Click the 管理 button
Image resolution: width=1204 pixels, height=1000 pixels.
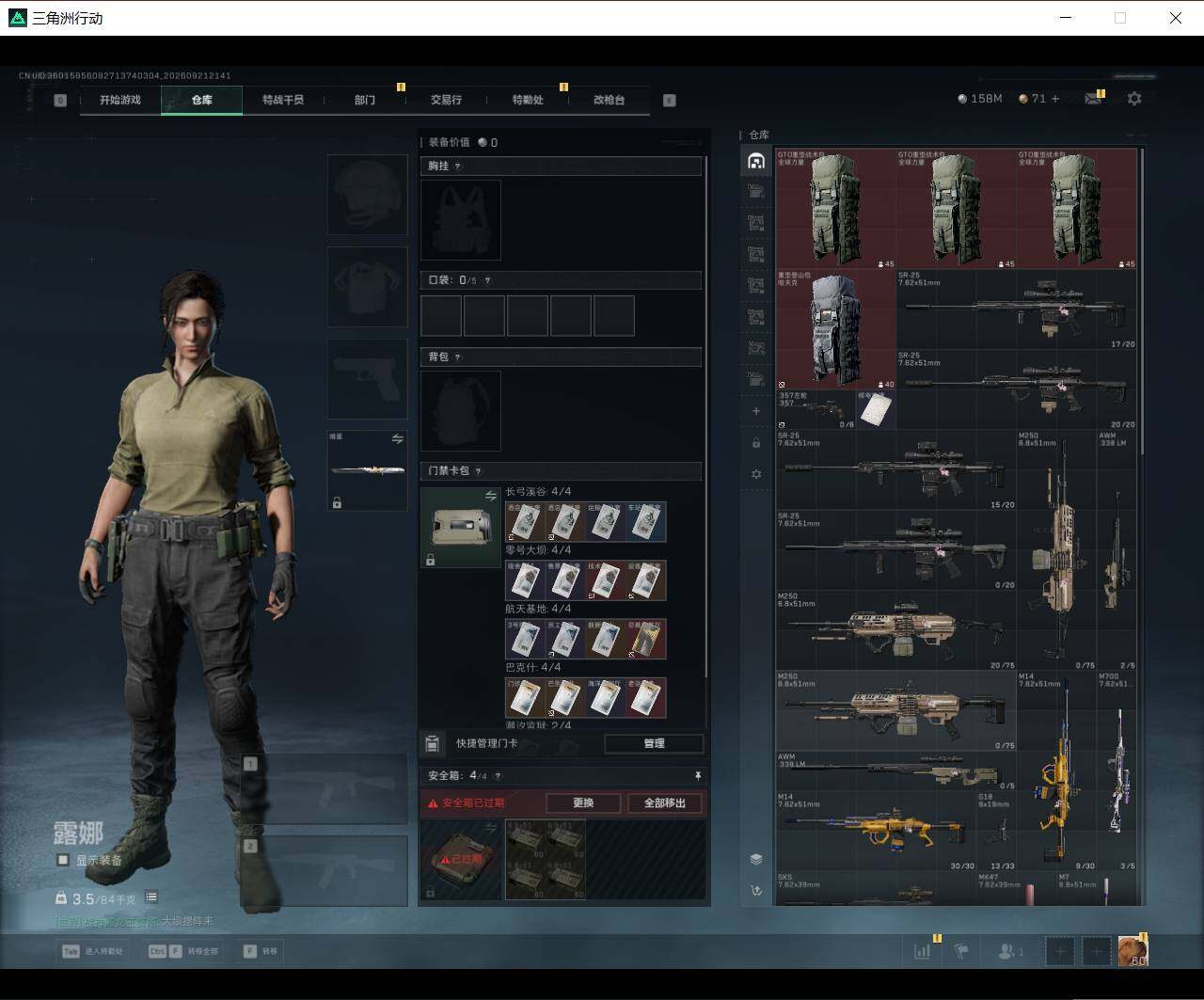point(654,744)
